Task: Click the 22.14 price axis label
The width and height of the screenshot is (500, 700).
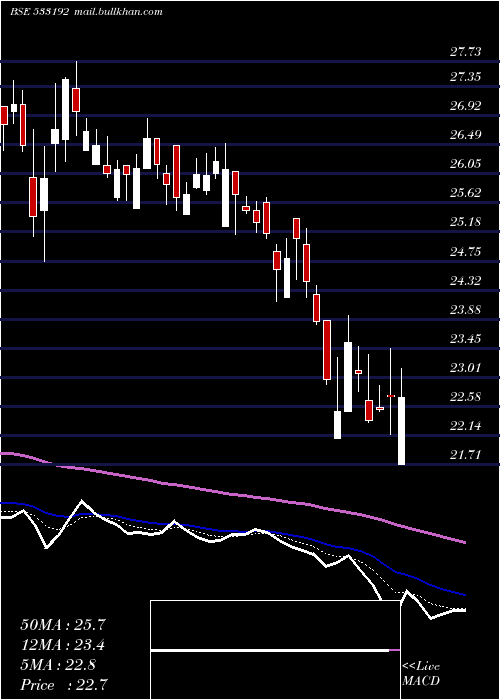Action: (x=466, y=426)
